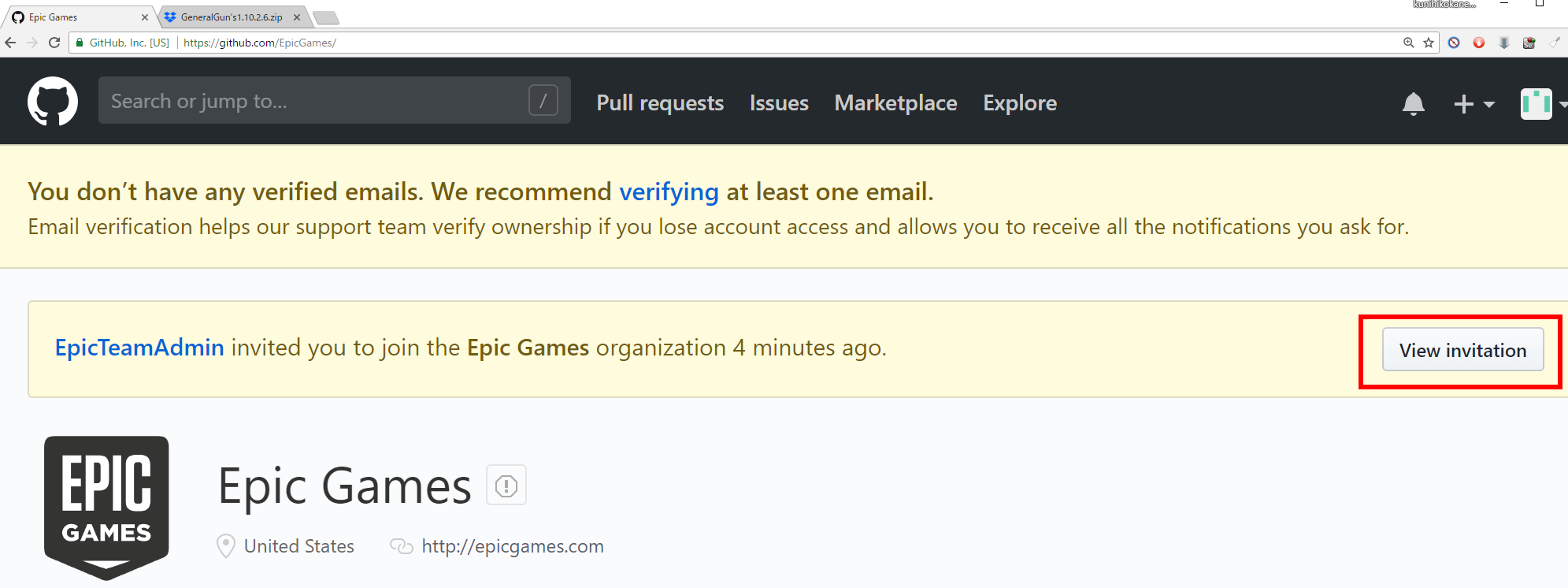Go back in browser history
Viewport: 1568px width, 588px height.
(x=10, y=43)
